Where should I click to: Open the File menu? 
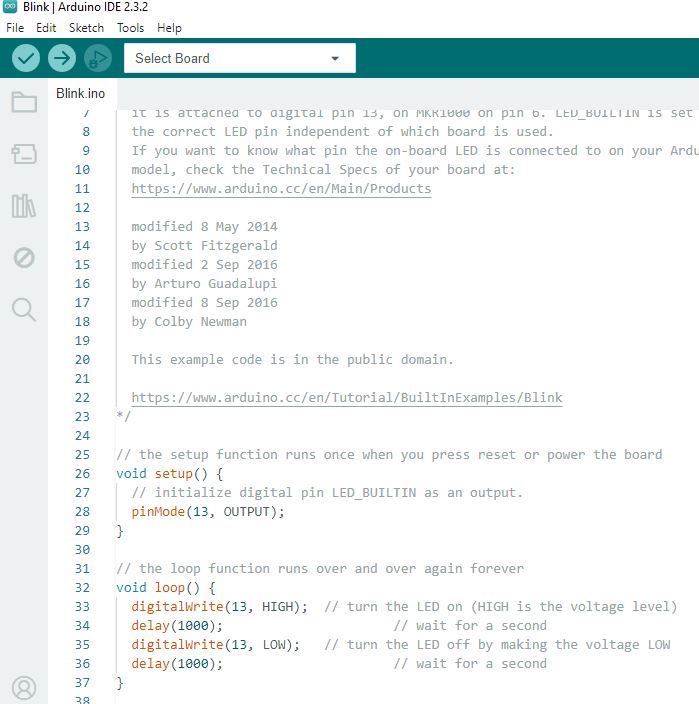15,28
